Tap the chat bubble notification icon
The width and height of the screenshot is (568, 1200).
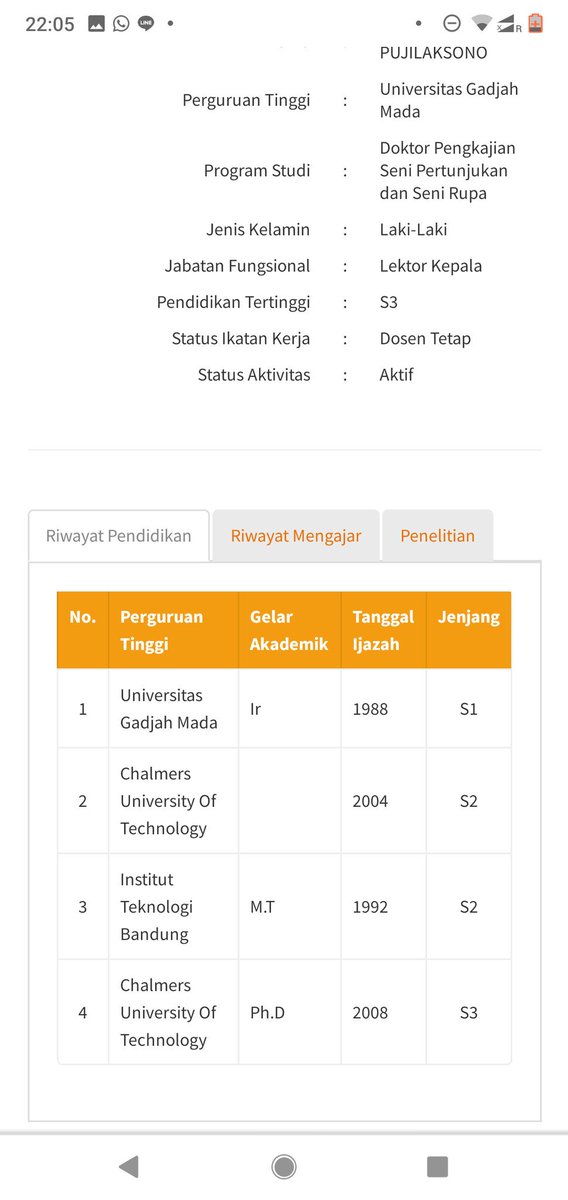(x=146, y=23)
